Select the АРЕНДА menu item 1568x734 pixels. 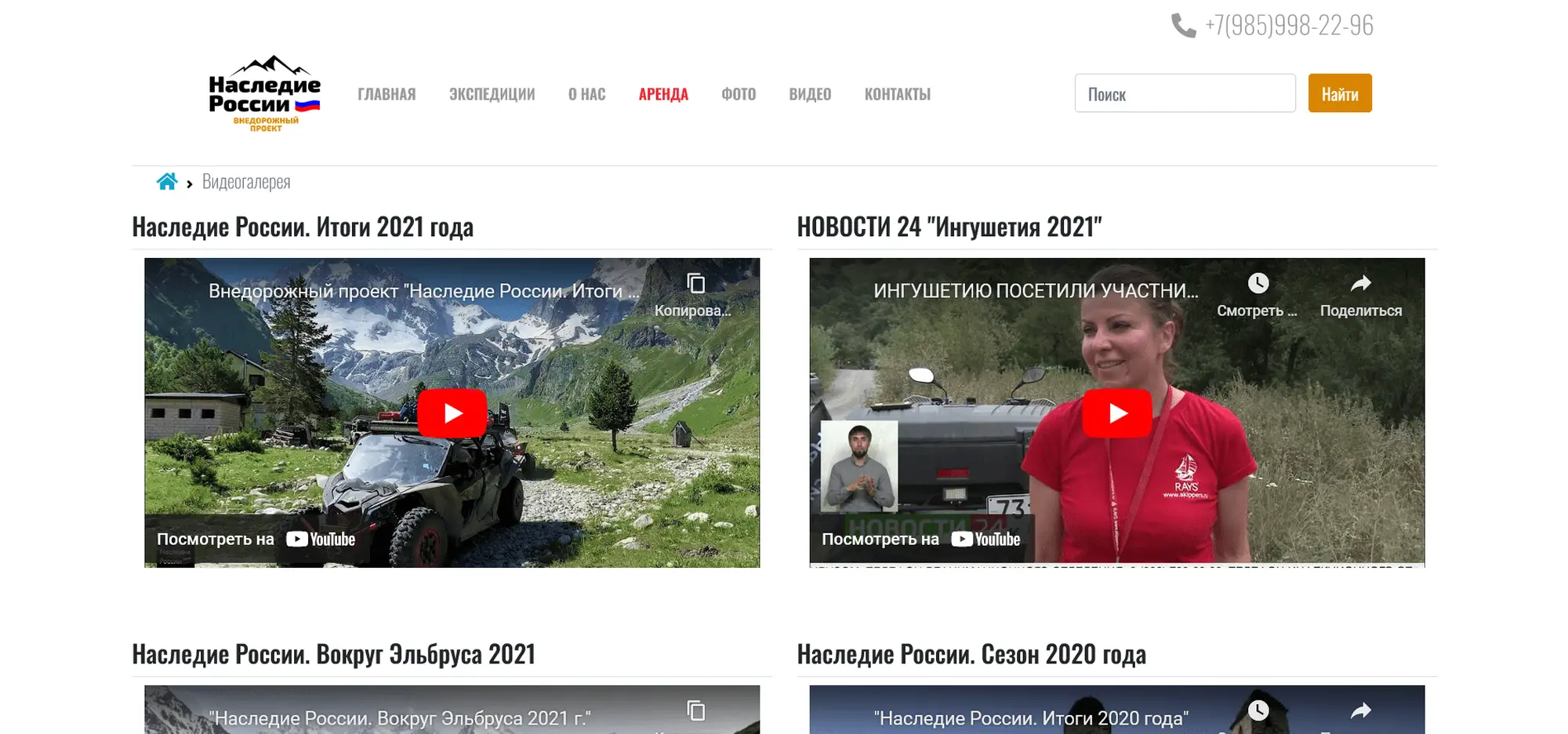tap(663, 94)
